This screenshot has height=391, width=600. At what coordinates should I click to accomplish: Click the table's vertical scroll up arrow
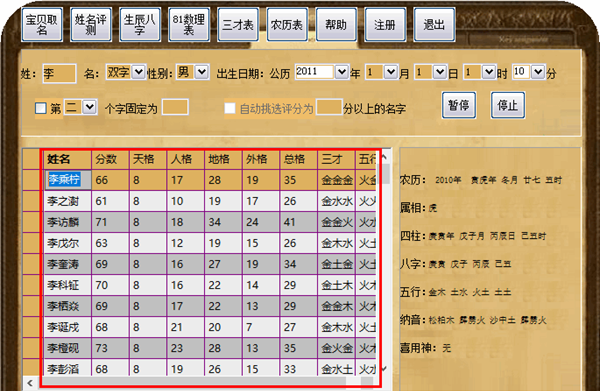coord(385,157)
